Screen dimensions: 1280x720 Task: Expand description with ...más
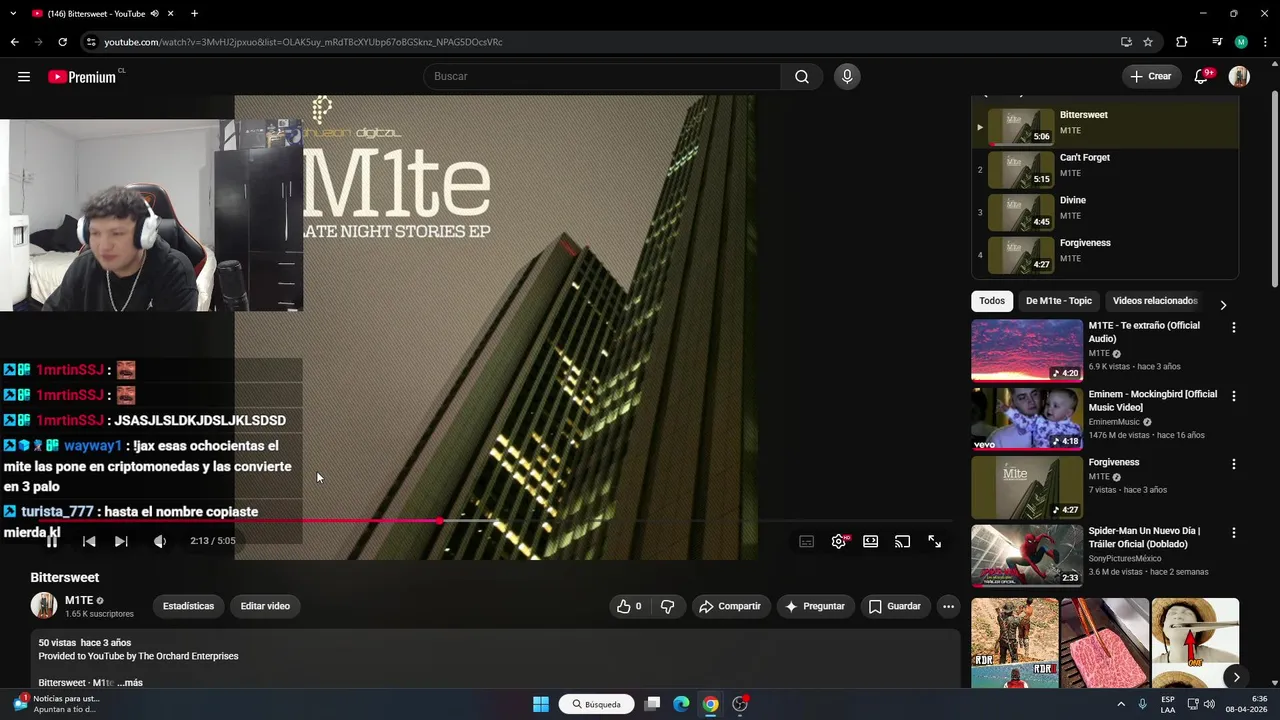point(130,682)
